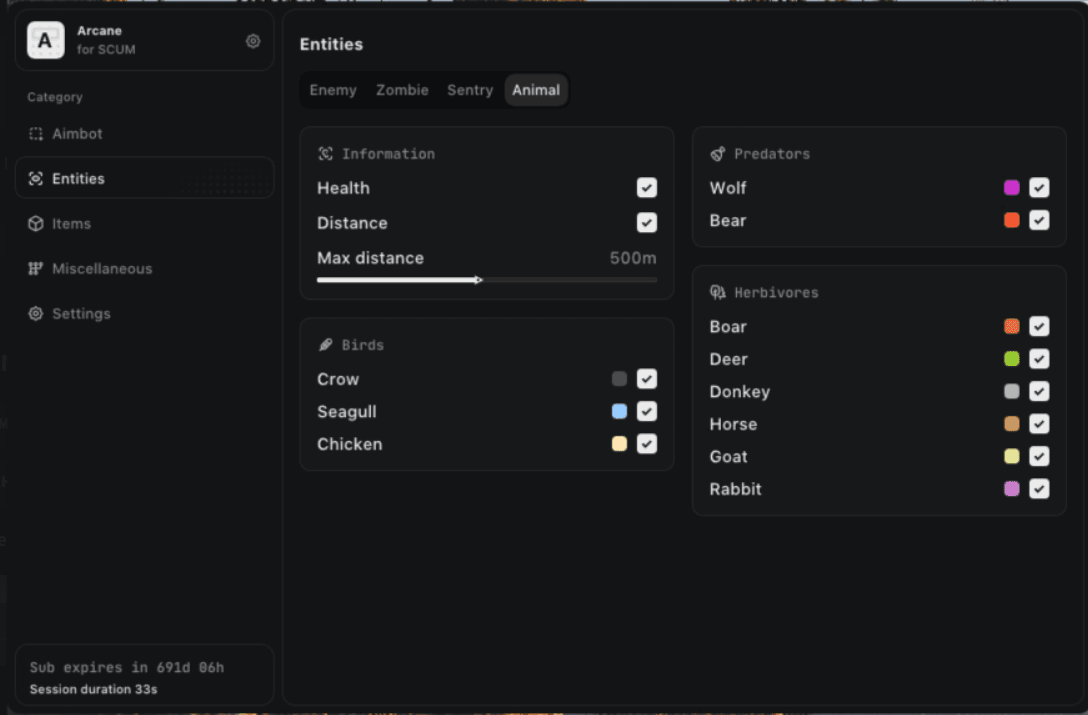
Task: Open the Zombie tab
Action: (402, 90)
